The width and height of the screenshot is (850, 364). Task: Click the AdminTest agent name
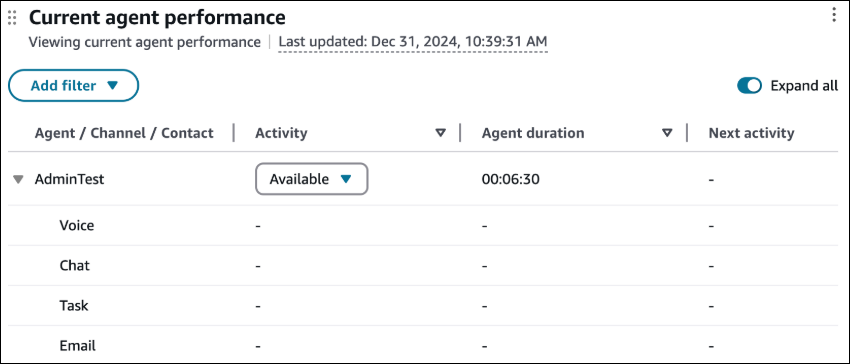coord(69,179)
